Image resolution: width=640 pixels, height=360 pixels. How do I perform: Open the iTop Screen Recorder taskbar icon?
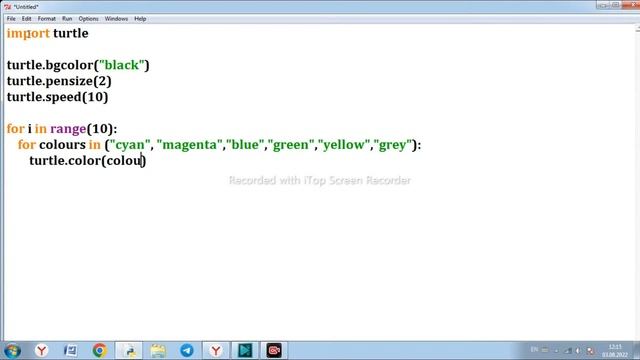pyautogui.click(x=274, y=351)
